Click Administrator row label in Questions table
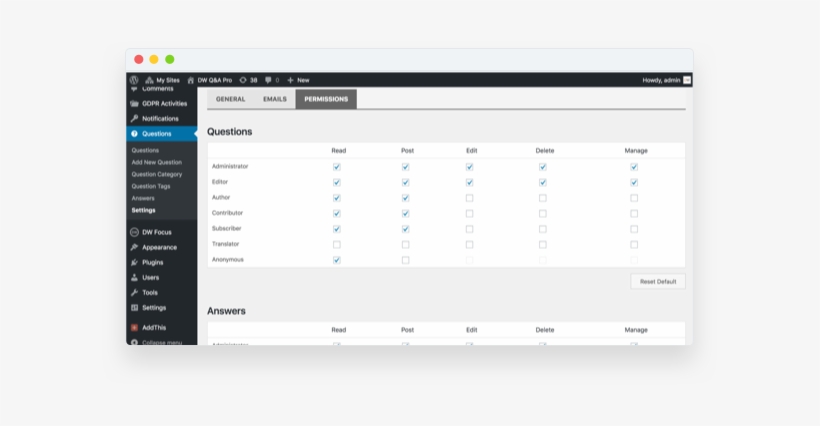 pyautogui.click(x=230, y=166)
